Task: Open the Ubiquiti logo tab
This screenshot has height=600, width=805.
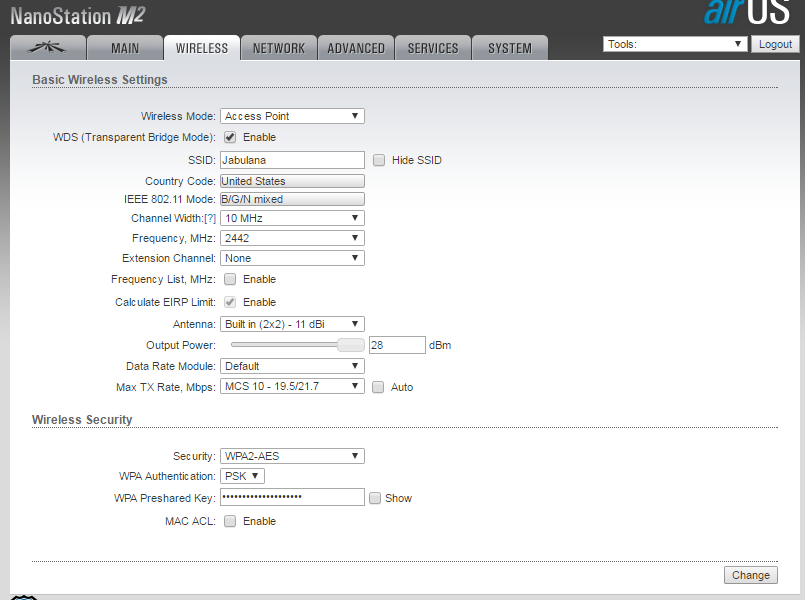Action: [x=48, y=48]
